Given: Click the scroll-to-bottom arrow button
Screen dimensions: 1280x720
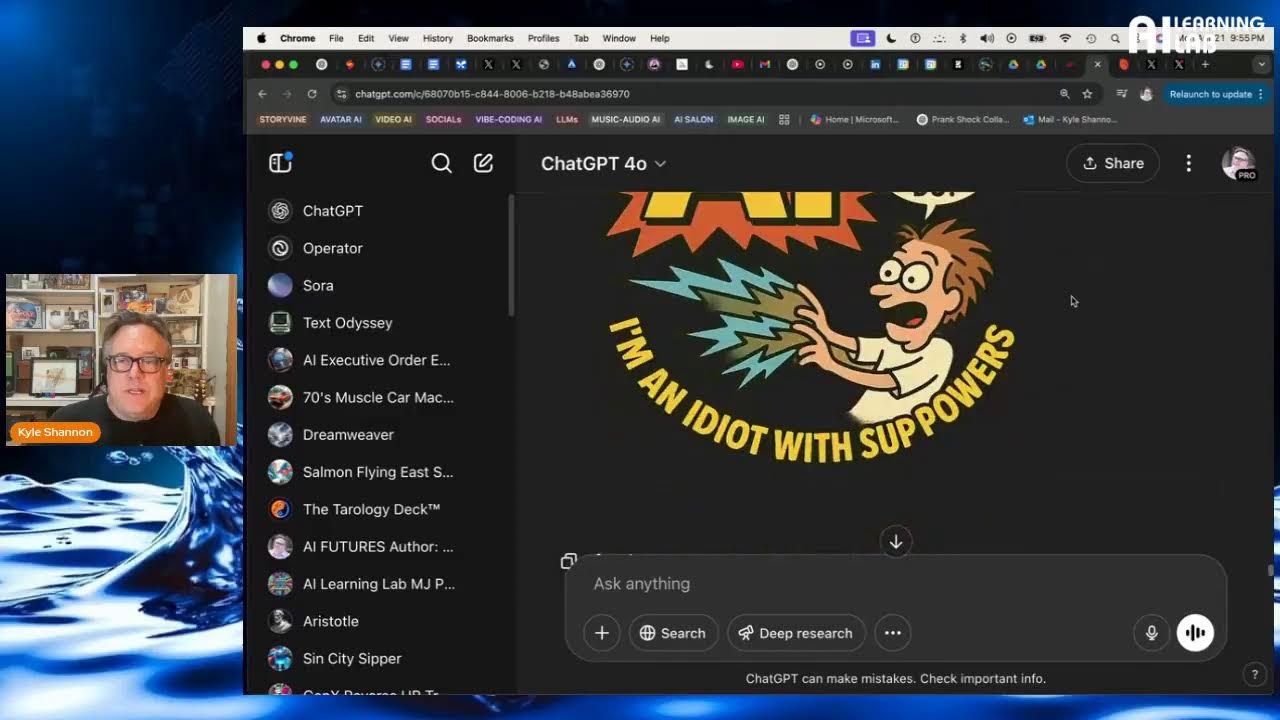Looking at the screenshot, I should tap(896, 542).
